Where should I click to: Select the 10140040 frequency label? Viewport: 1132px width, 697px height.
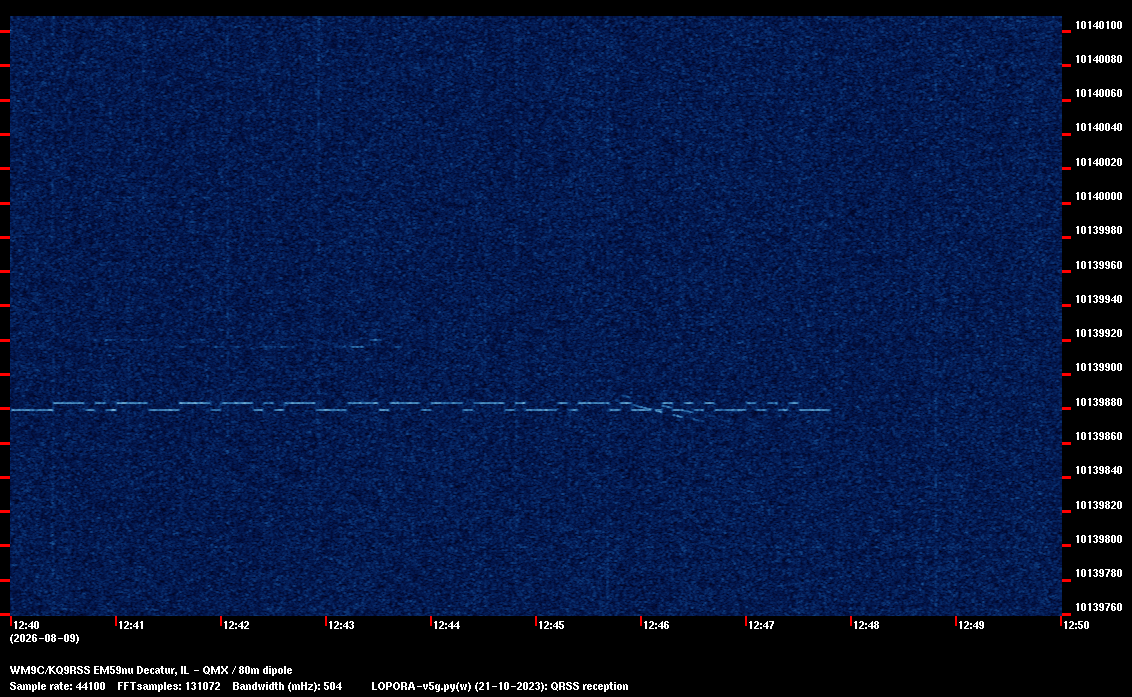(1099, 128)
